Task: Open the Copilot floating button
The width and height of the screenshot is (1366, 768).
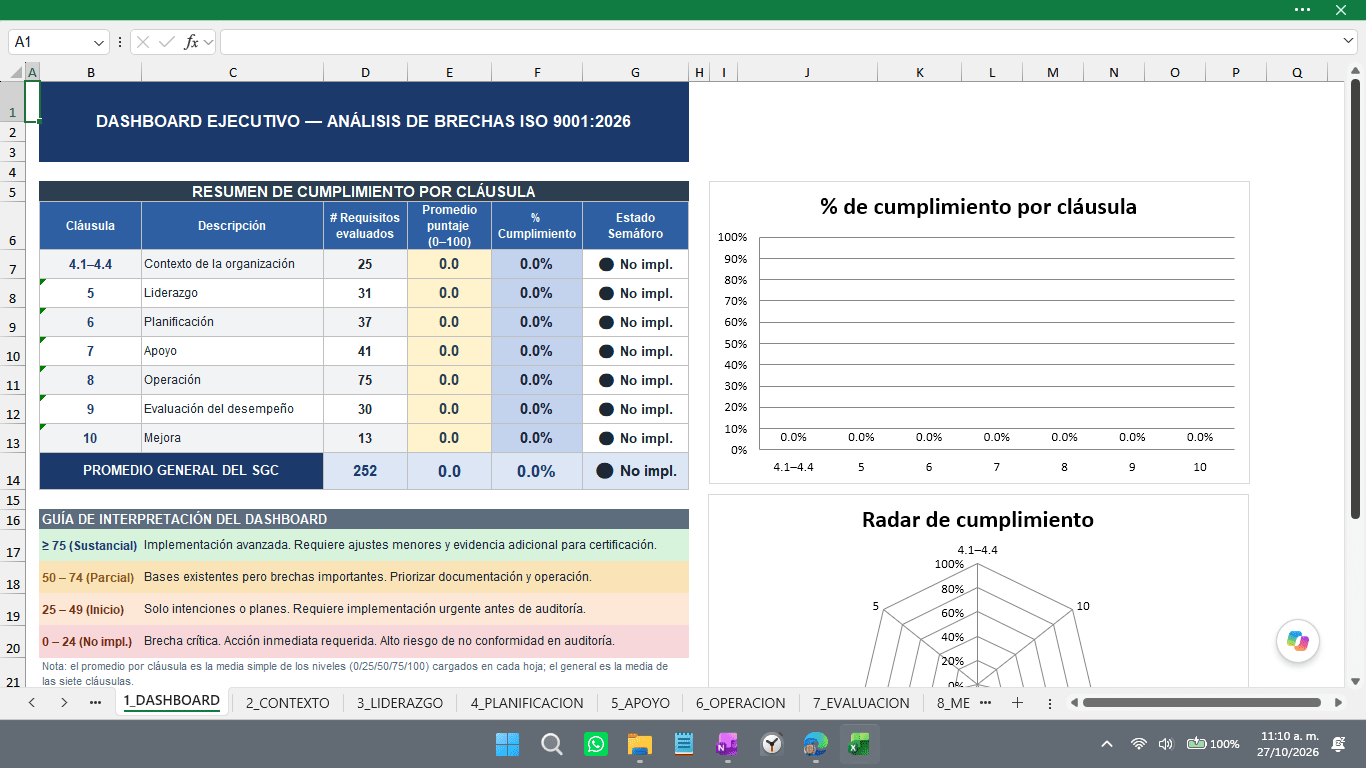Action: point(1298,641)
